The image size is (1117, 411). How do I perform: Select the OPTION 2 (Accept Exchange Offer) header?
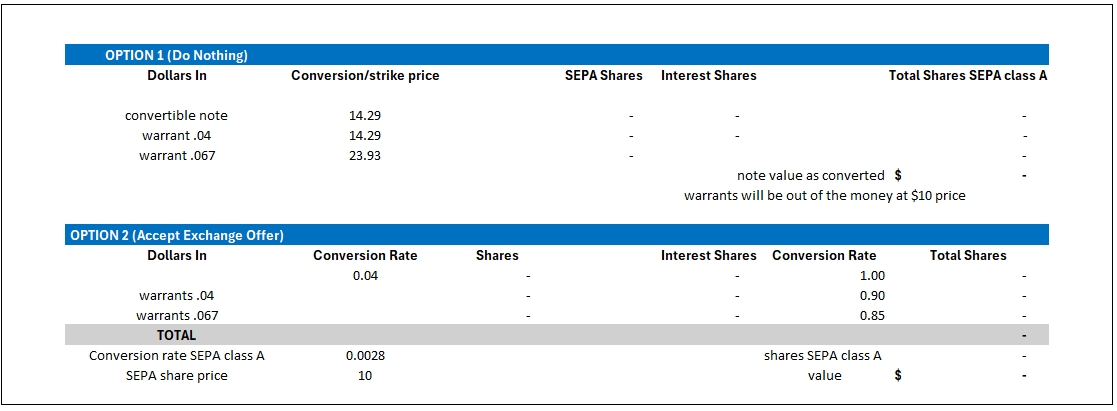click(176, 235)
